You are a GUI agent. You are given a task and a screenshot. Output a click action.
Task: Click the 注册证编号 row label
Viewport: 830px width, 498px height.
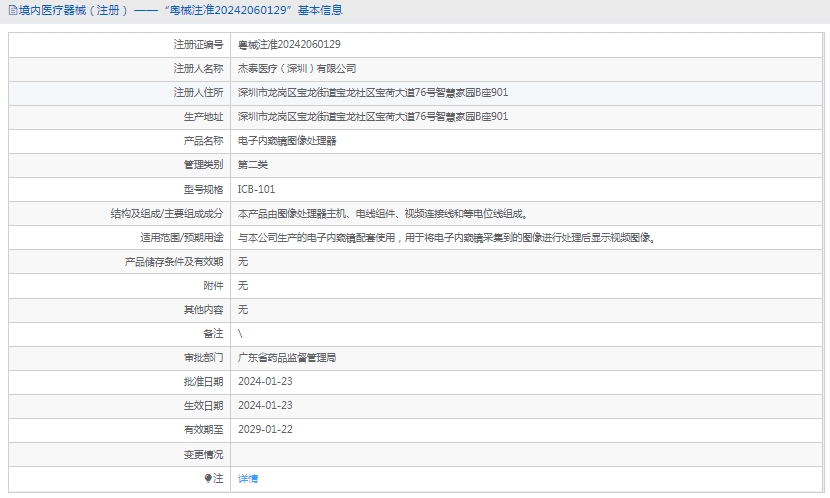[198, 45]
